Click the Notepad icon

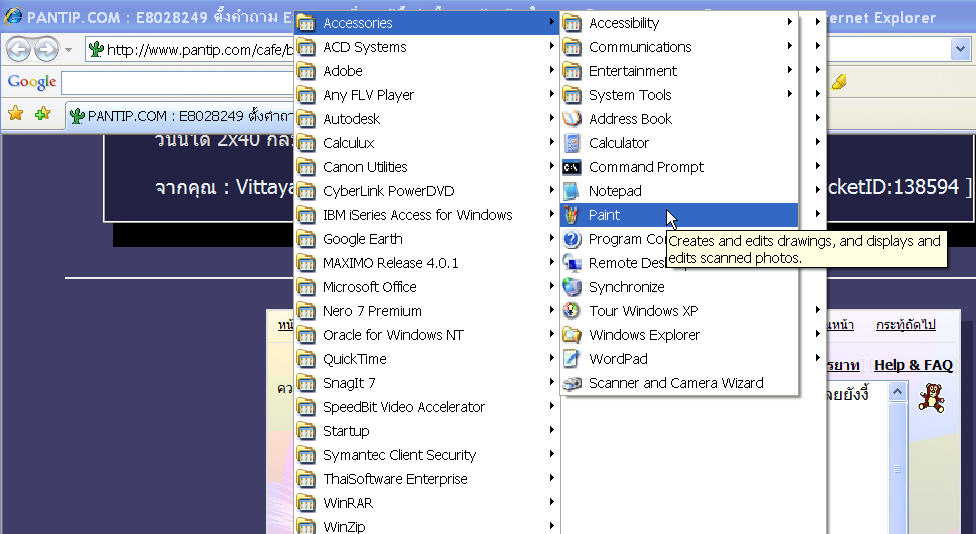[x=571, y=191]
